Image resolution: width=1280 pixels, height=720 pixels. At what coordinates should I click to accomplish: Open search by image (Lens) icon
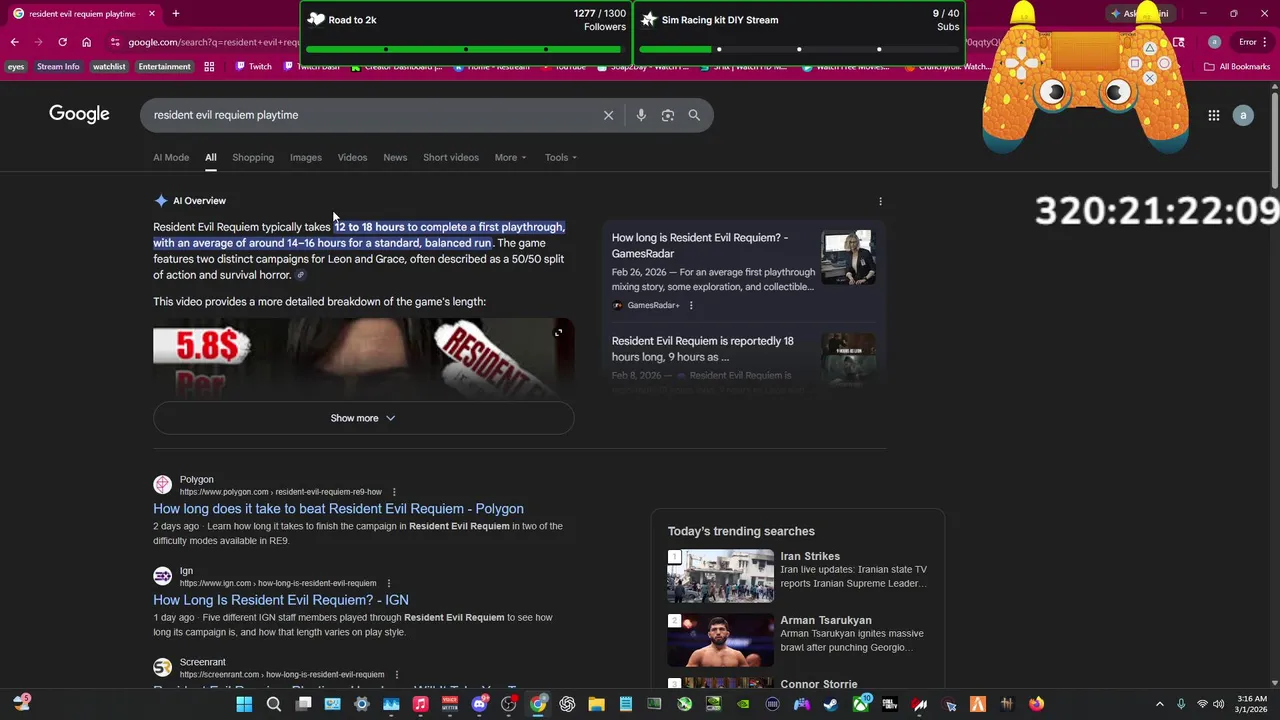click(x=668, y=115)
